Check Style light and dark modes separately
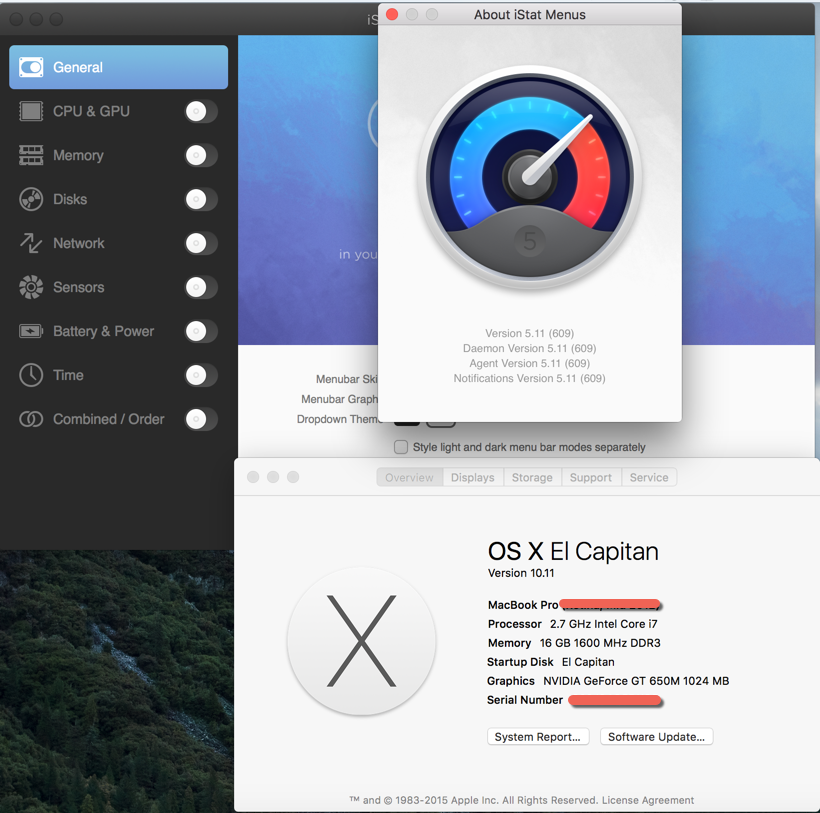Screen dimensions: 820x813 coord(401,447)
